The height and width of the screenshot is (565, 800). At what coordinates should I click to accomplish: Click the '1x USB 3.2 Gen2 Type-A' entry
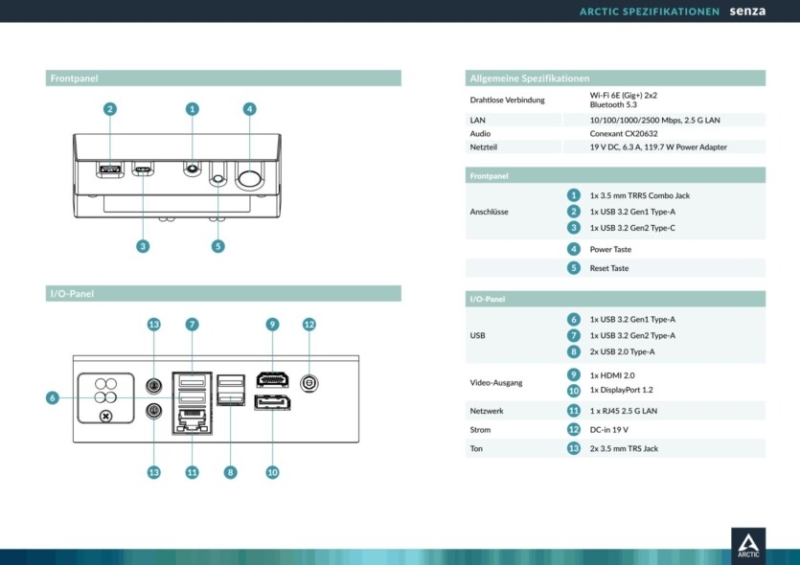tap(633, 335)
